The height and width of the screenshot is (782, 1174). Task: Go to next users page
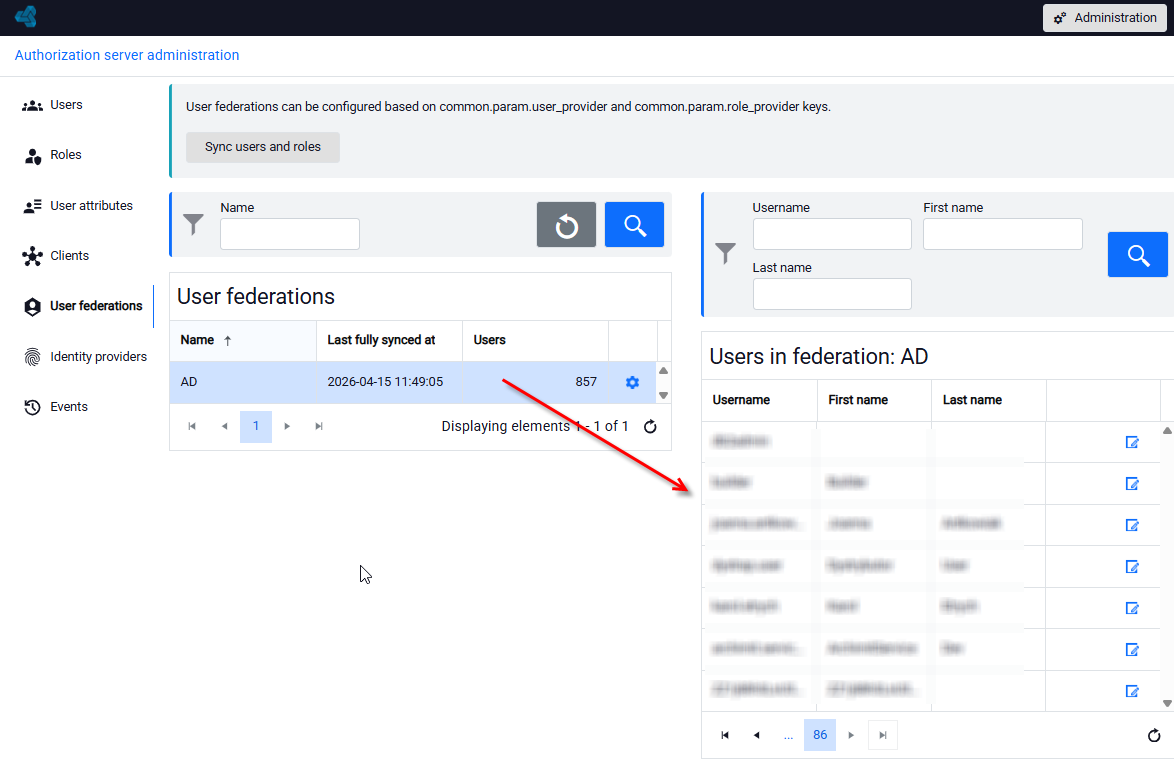pyautogui.click(x=851, y=736)
